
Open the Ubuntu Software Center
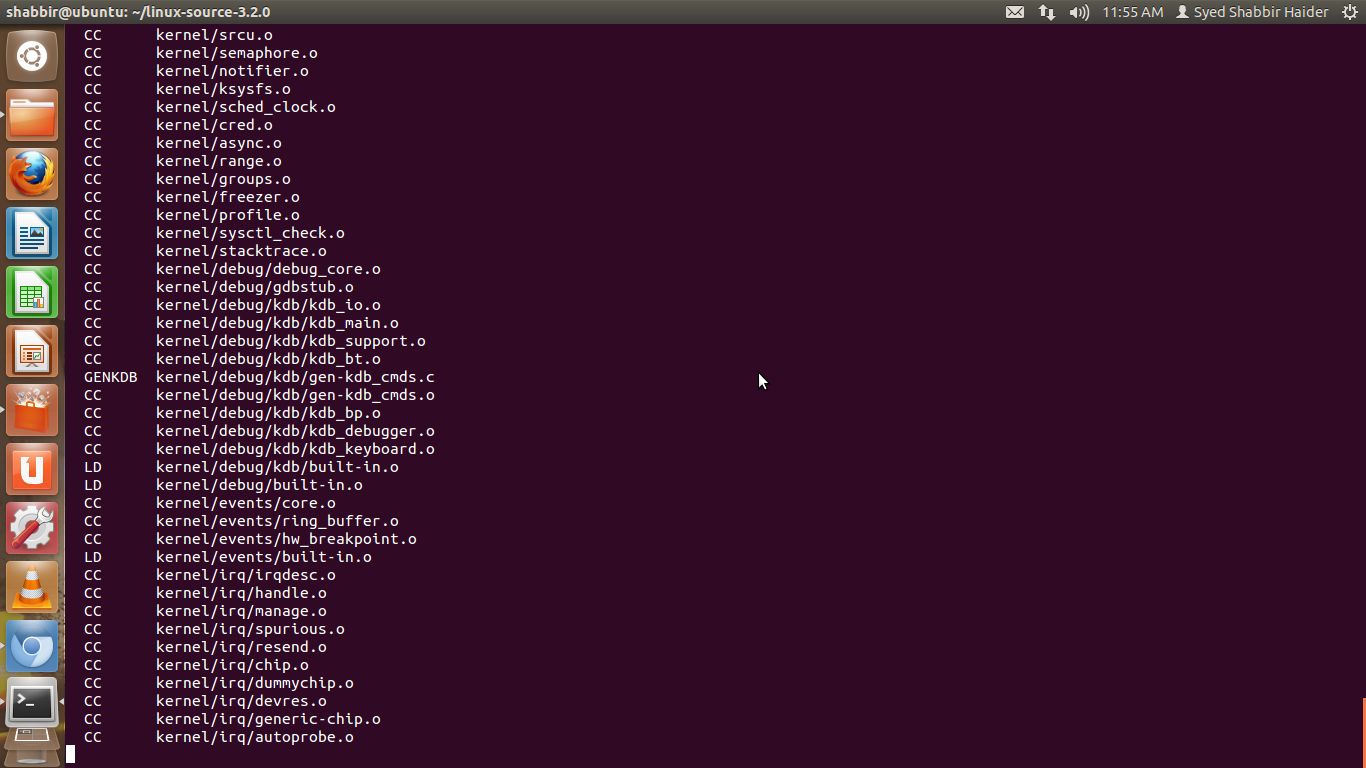coord(32,411)
